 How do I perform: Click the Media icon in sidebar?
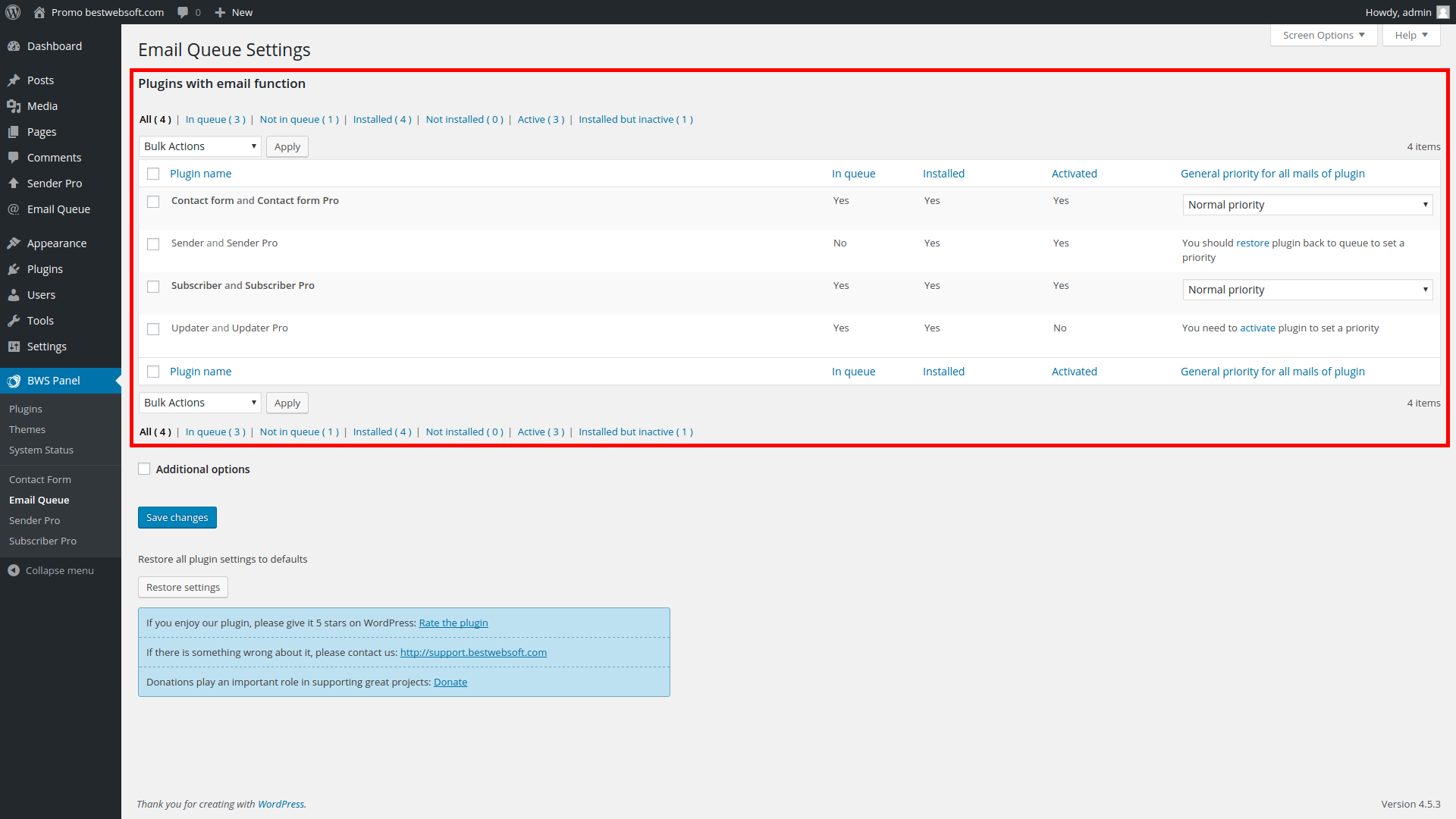click(x=14, y=106)
